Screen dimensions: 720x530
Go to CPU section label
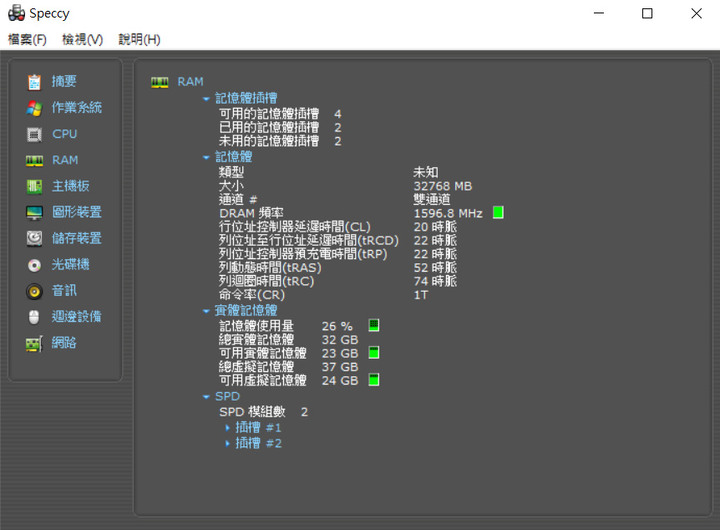[64, 134]
